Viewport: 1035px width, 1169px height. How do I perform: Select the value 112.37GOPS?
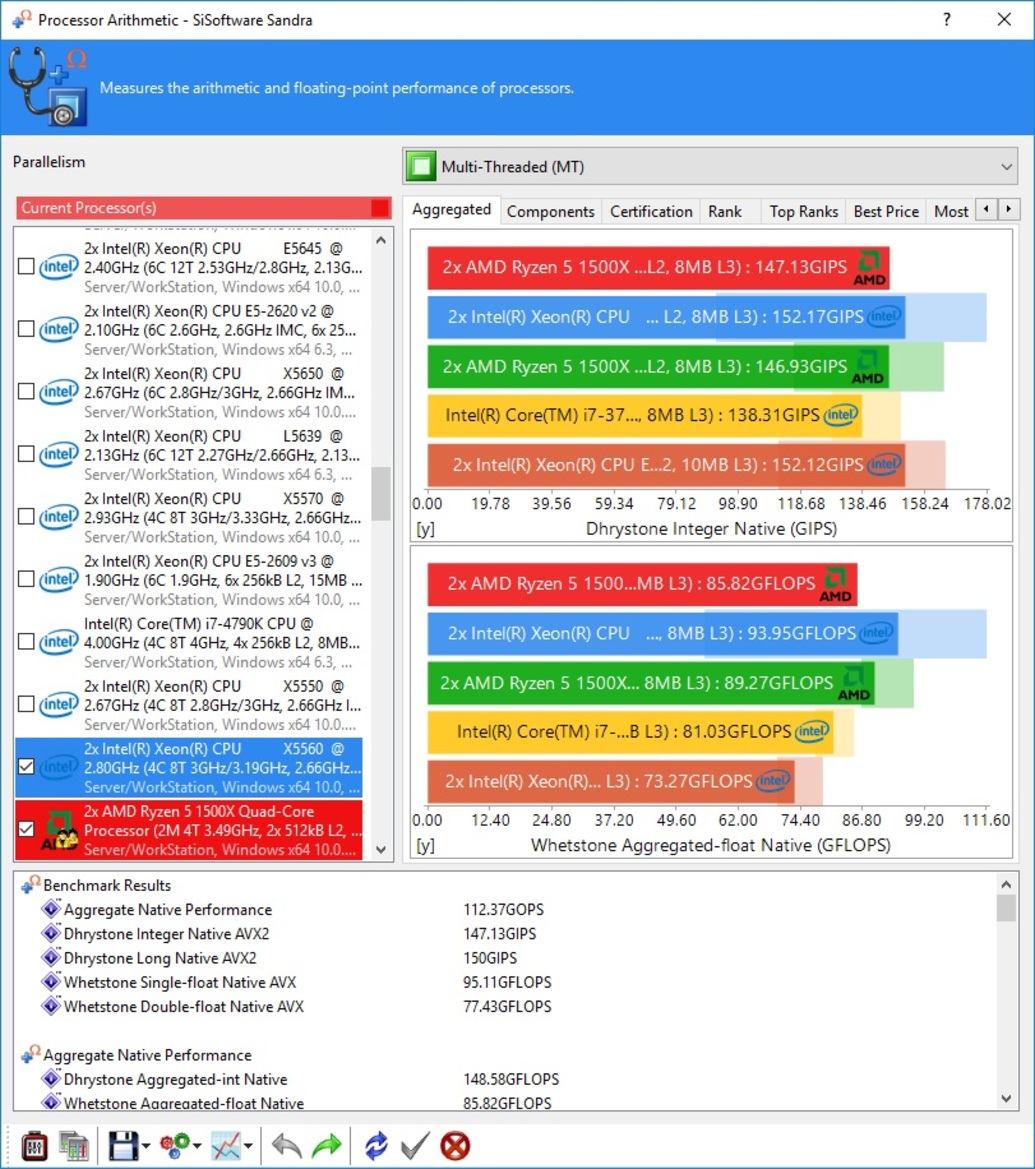tap(503, 910)
